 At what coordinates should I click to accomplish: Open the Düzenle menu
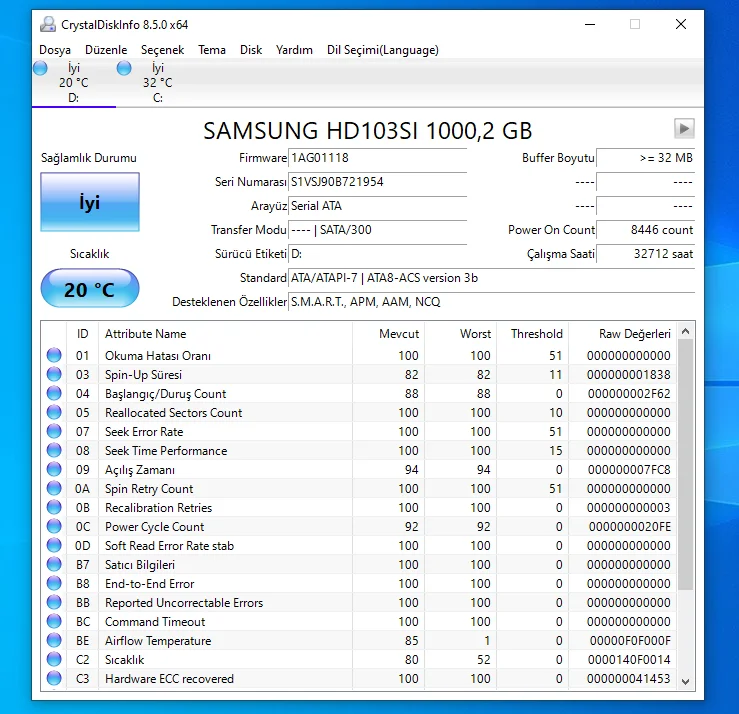tap(106, 50)
